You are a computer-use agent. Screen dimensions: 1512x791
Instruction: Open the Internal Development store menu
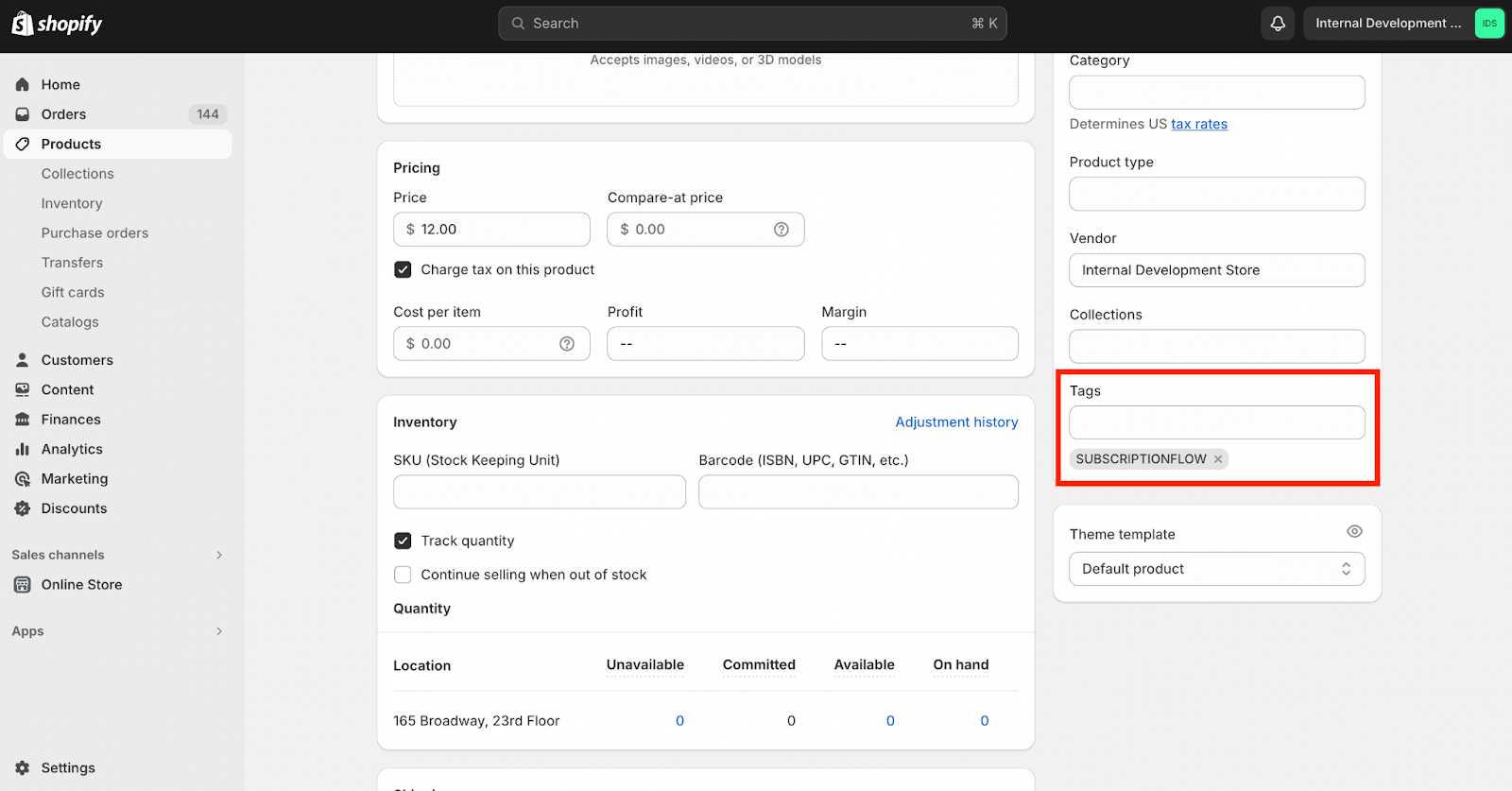click(x=1403, y=24)
